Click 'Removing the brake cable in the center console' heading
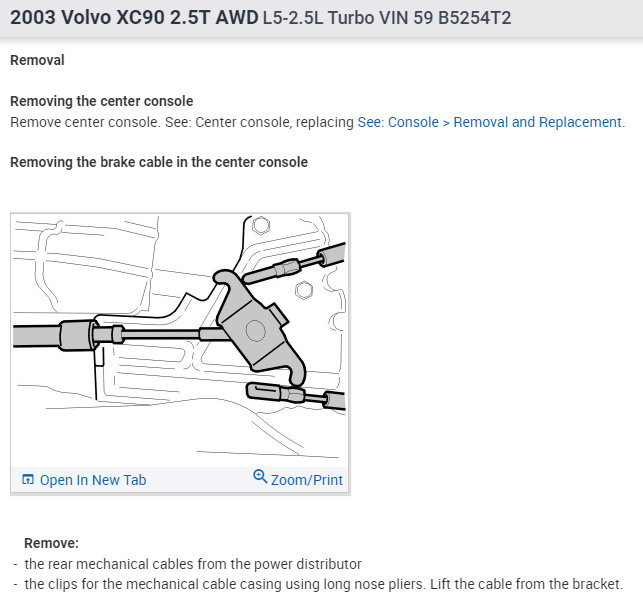 click(x=159, y=162)
